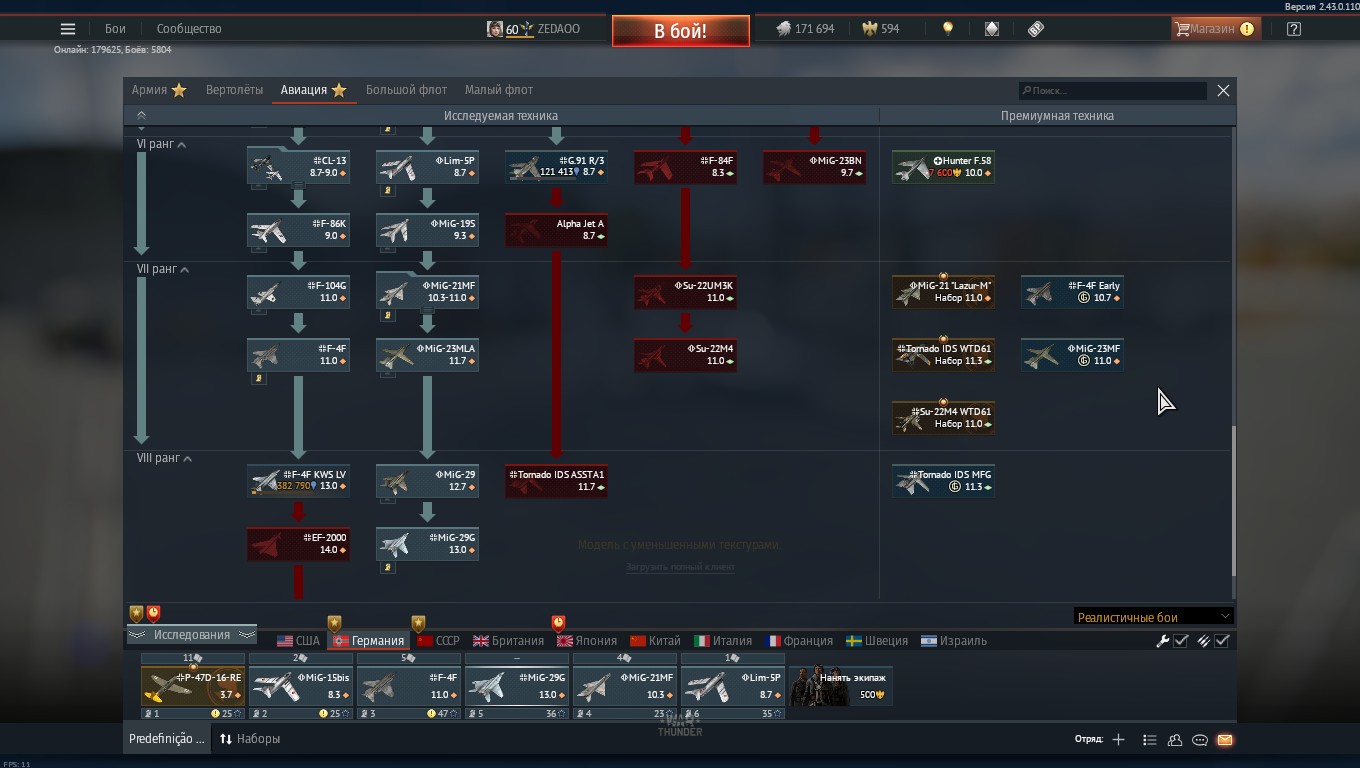Open the Бои menu

pyautogui.click(x=115, y=29)
